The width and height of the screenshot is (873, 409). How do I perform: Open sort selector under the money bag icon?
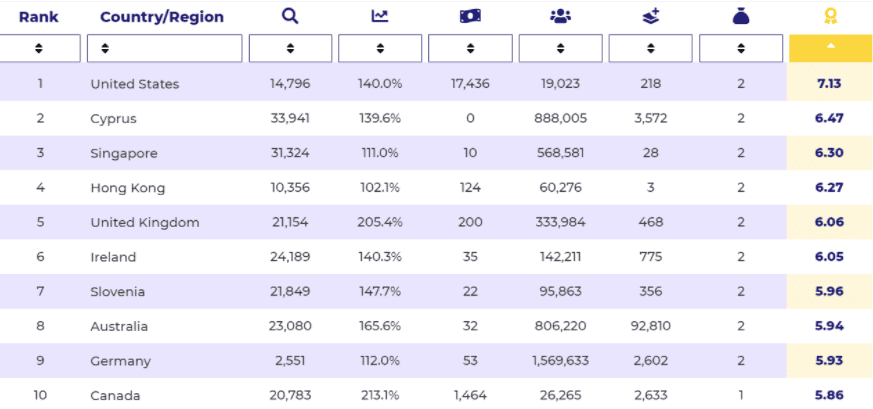point(740,48)
